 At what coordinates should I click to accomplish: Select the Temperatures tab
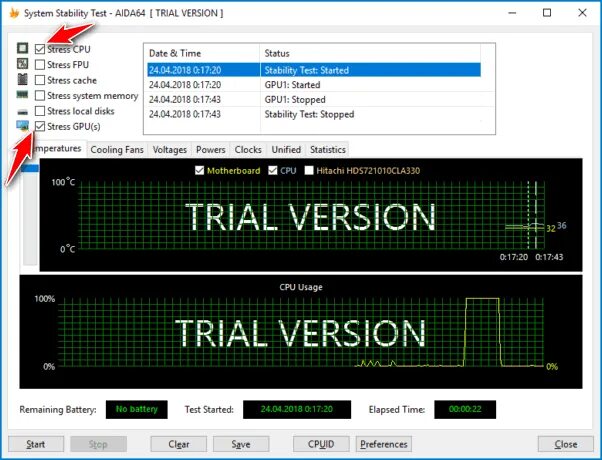point(58,148)
